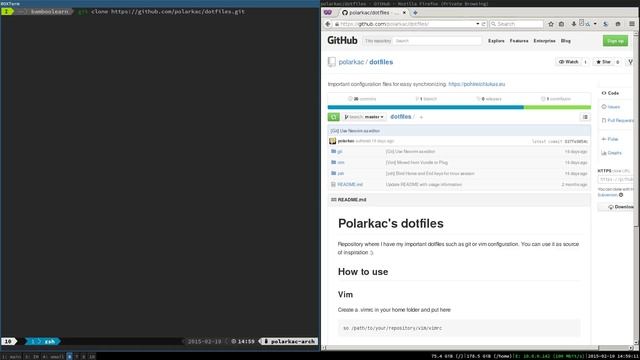
Task: Open the README.md file
Action: [350, 184]
